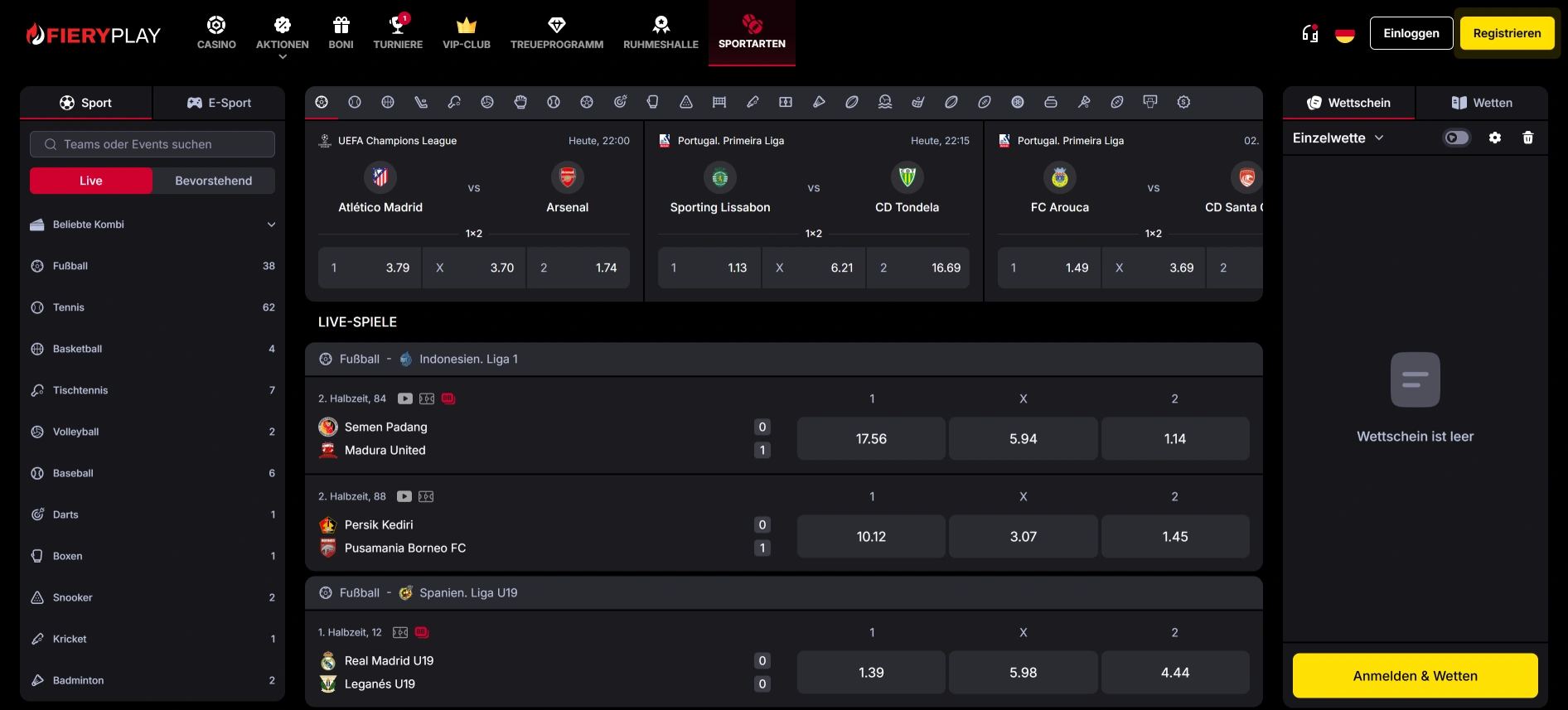Open the German flag language selector
Viewport: 1568px width, 710px height.
(1345, 34)
